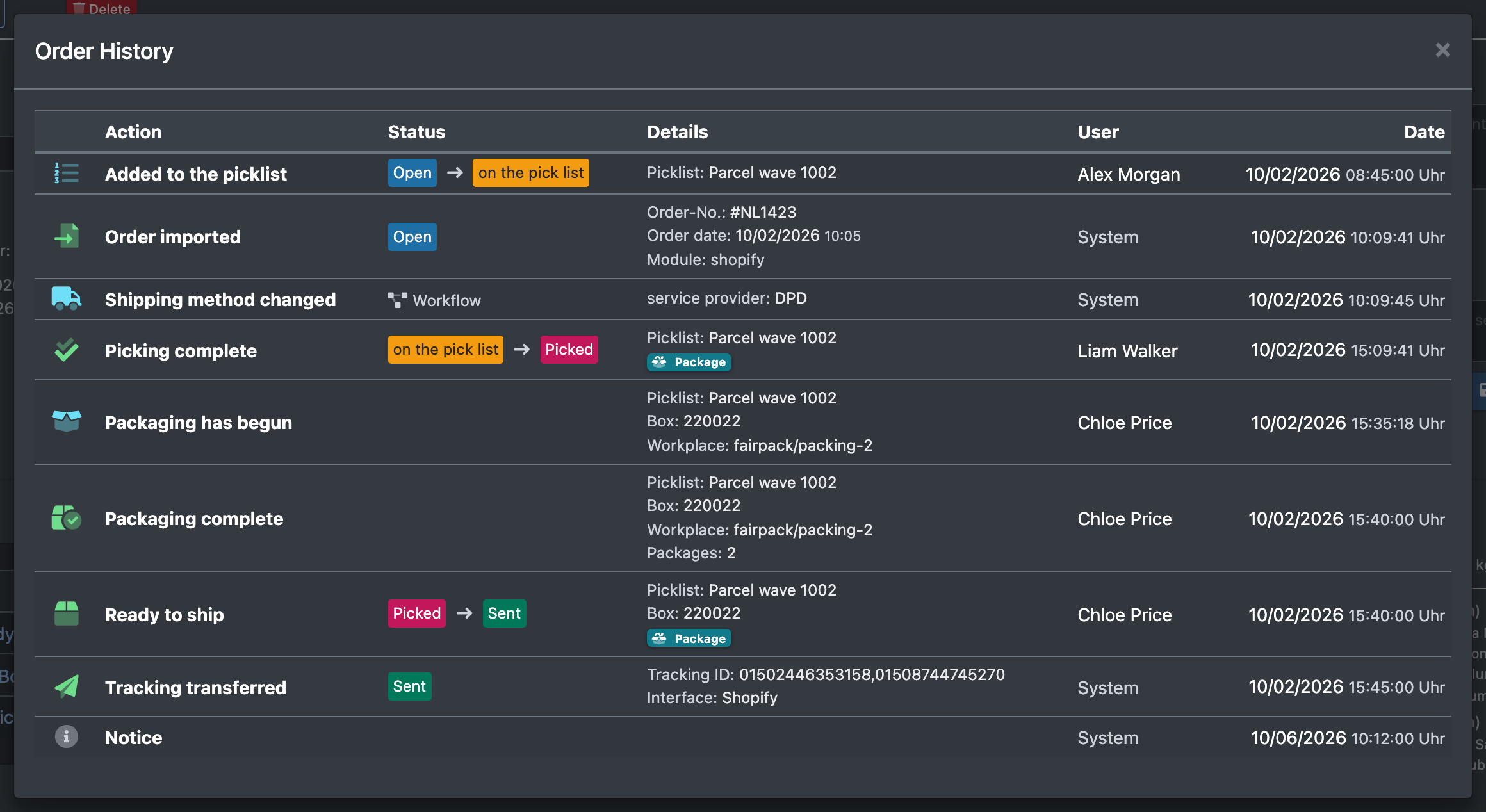Image resolution: width=1486 pixels, height=812 pixels.
Task: Click 'Shipping method changed' action text
Action: (x=220, y=300)
